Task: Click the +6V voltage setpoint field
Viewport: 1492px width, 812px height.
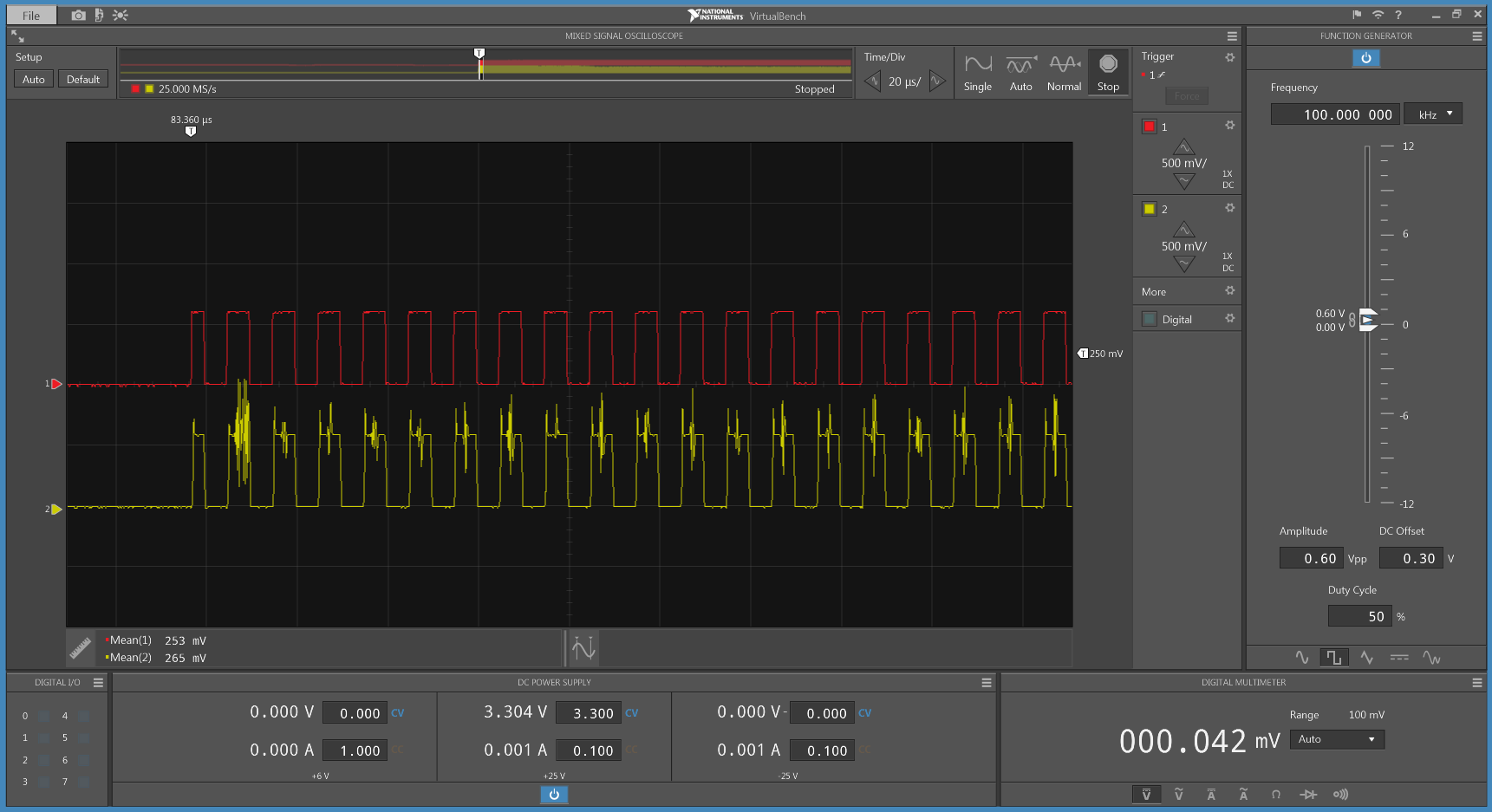Action: pos(355,713)
